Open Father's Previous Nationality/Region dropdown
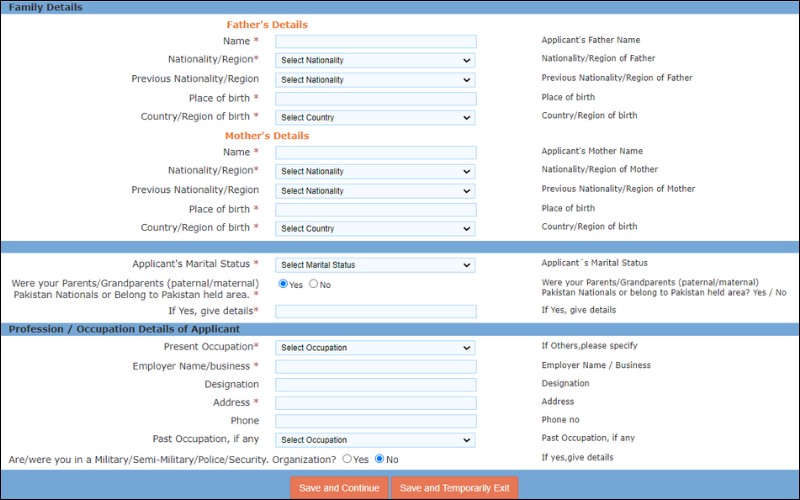800x500 pixels. [375, 79]
